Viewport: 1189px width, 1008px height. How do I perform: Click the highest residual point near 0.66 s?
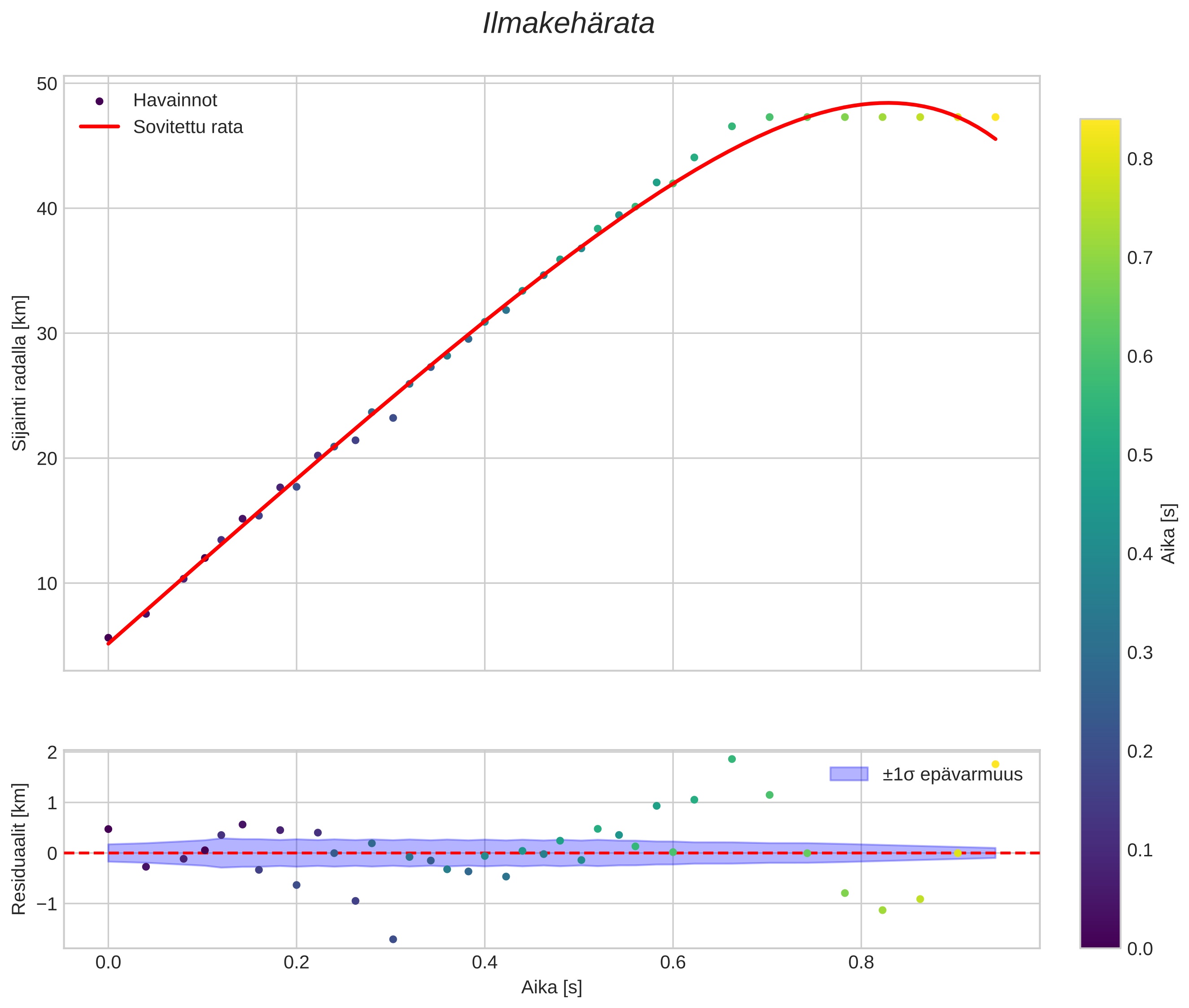(x=732, y=759)
